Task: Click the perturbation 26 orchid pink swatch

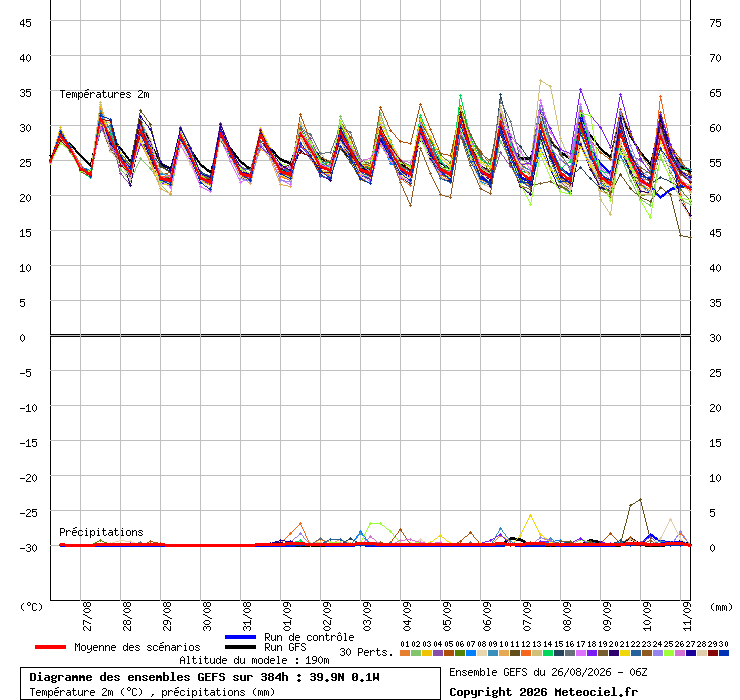Action: 680,653
